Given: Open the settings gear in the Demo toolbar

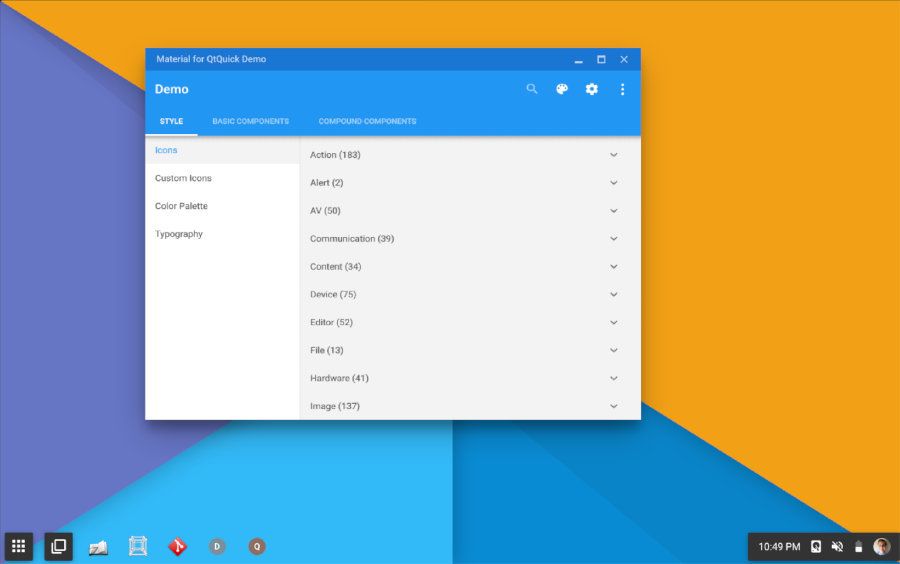Looking at the screenshot, I should point(592,89).
